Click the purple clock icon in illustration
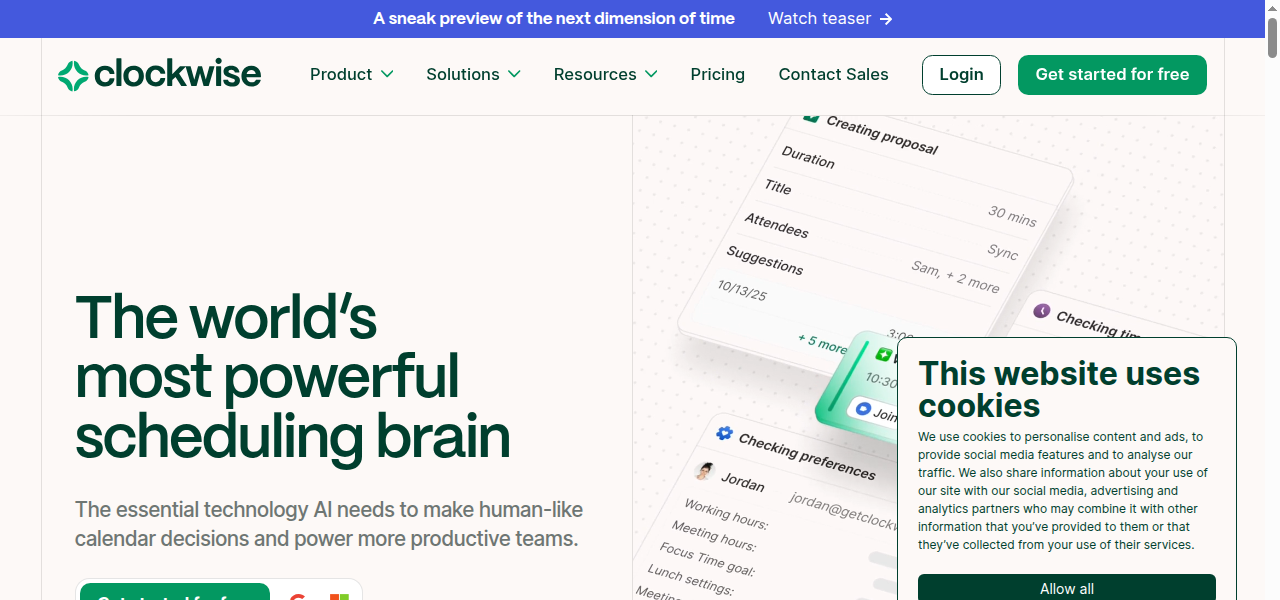The width and height of the screenshot is (1280, 600). [x=1041, y=311]
